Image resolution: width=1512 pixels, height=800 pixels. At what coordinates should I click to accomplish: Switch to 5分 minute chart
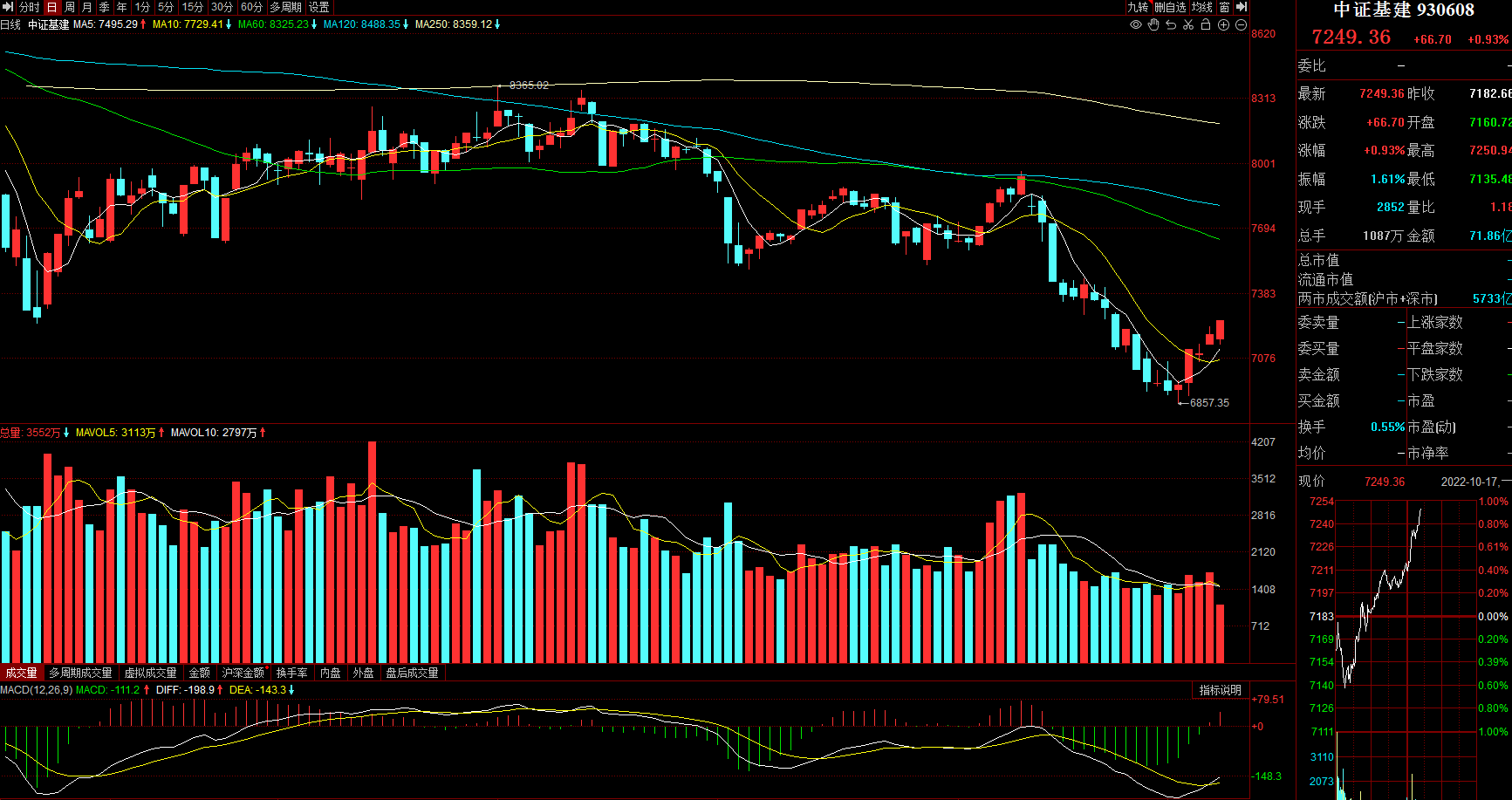pyautogui.click(x=166, y=7)
